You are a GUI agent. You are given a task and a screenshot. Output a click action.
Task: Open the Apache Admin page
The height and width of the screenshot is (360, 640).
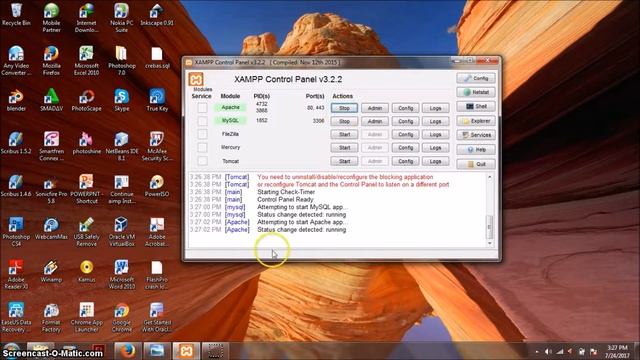click(x=375, y=108)
